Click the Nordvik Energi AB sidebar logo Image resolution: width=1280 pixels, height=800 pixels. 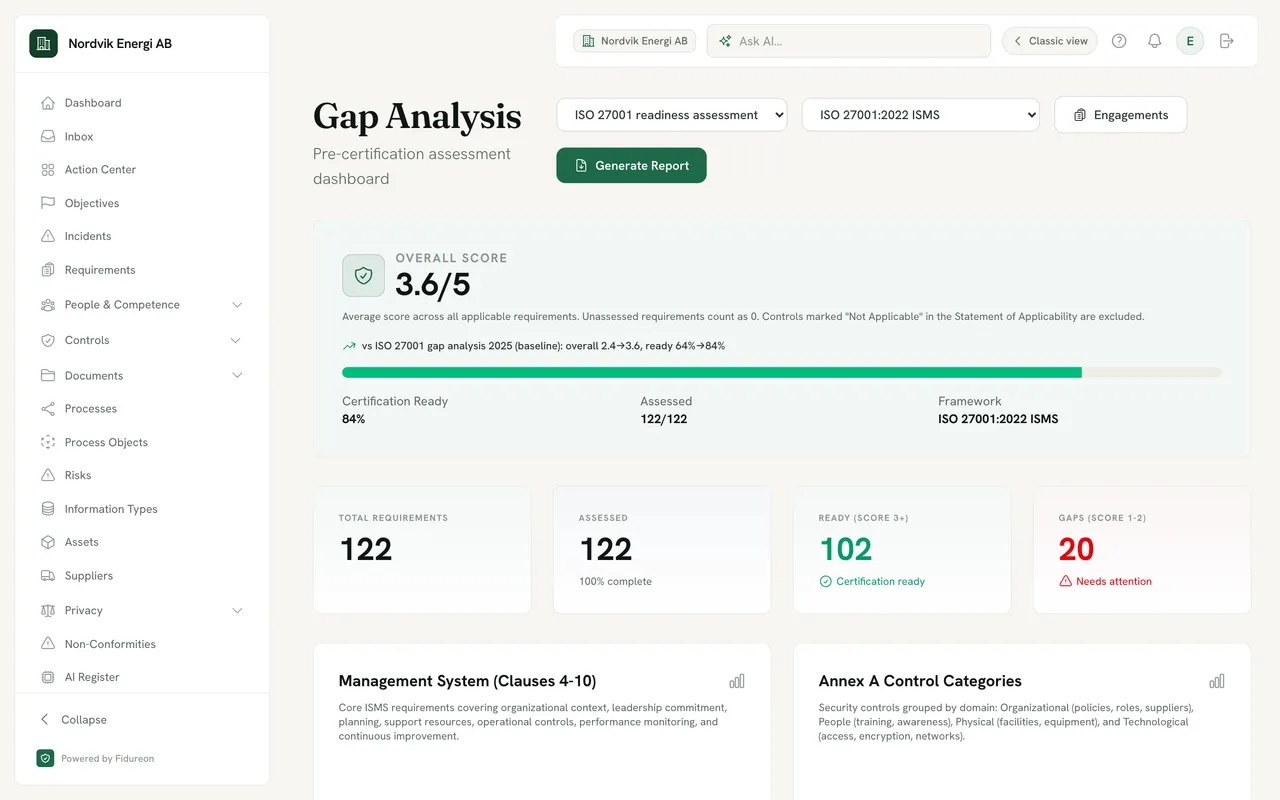point(43,44)
